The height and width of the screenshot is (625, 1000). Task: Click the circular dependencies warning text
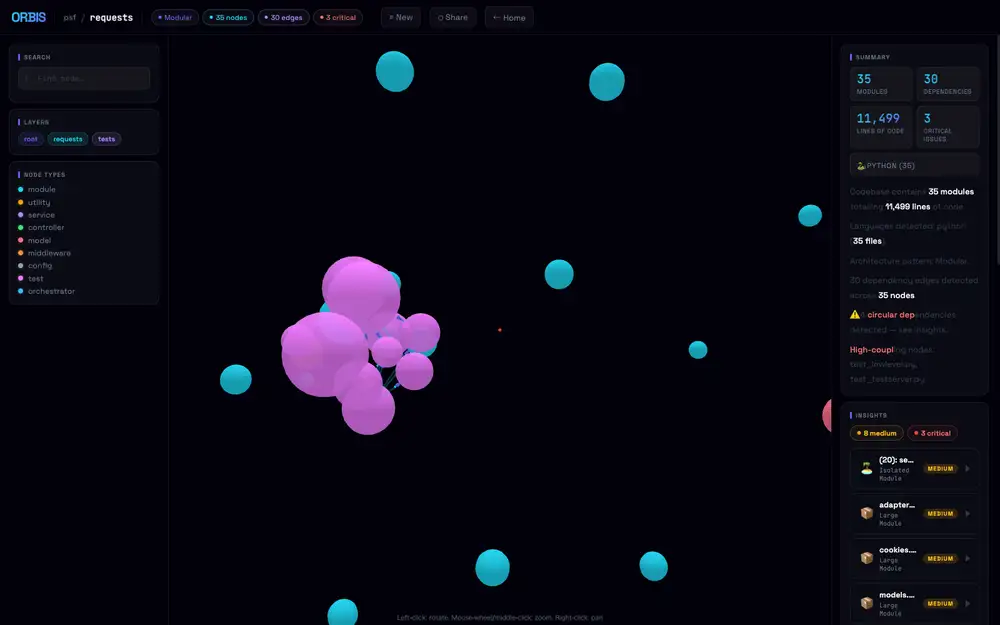tap(911, 314)
